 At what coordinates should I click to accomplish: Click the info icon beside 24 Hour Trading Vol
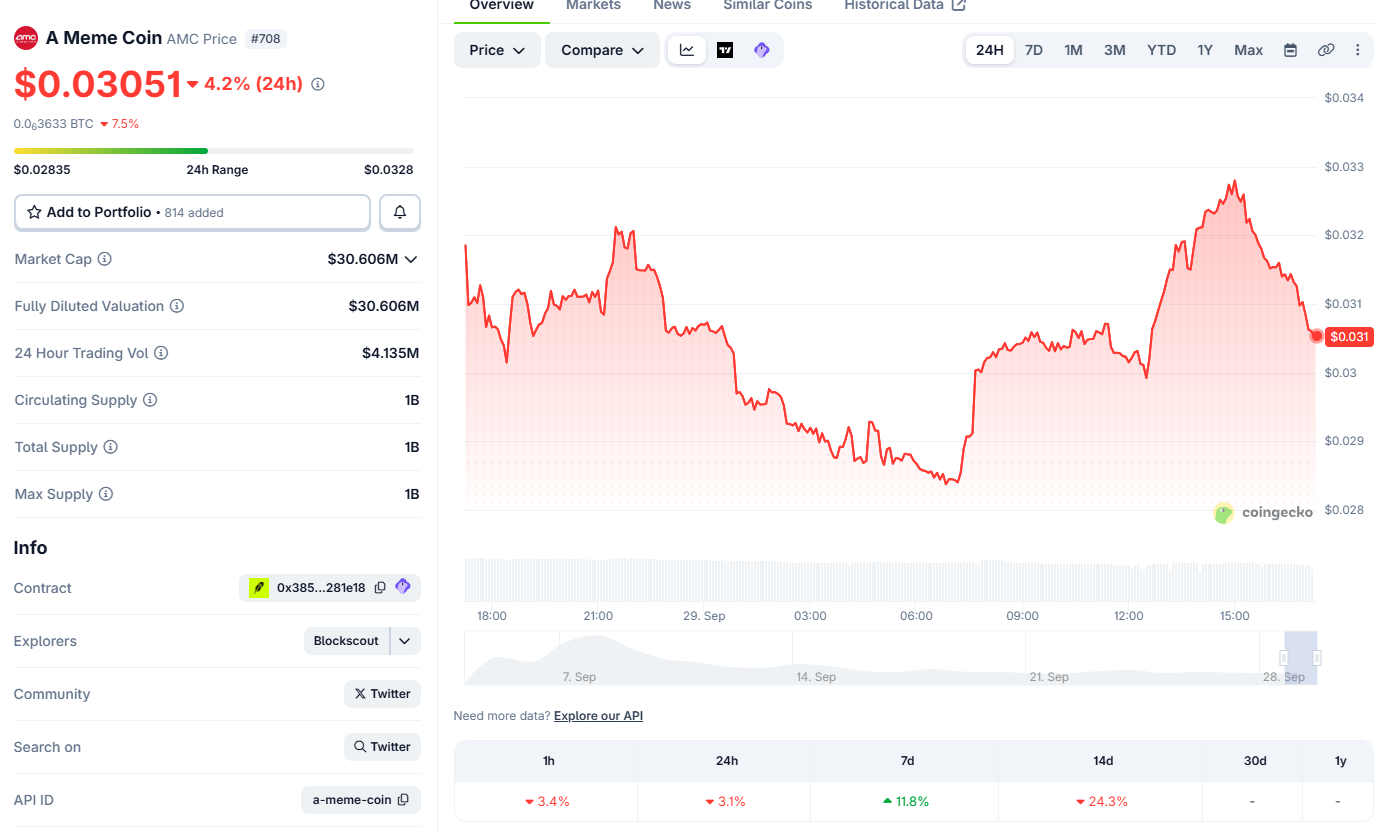[x=161, y=353]
